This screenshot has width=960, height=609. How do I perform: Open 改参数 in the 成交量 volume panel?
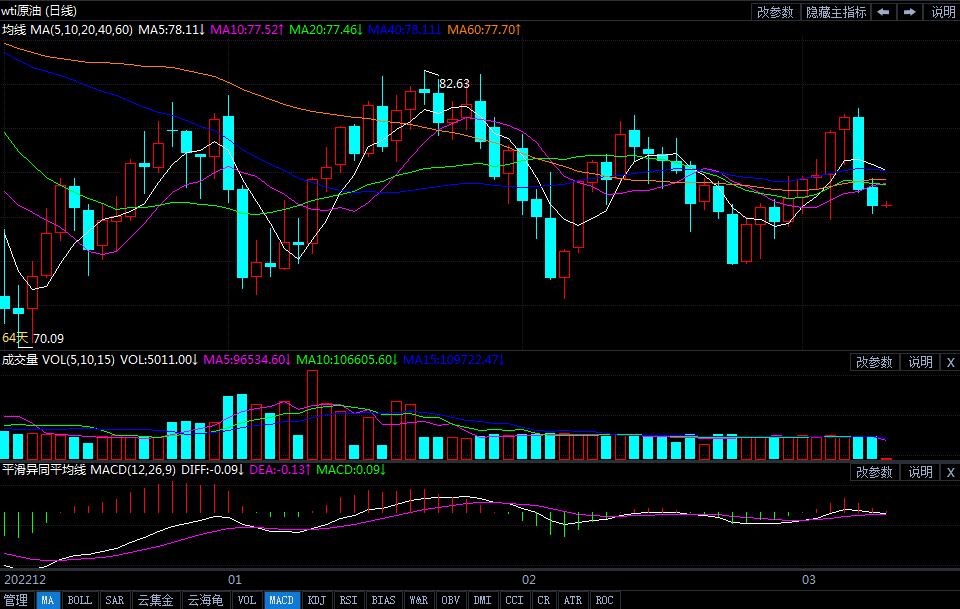pyautogui.click(x=874, y=362)
